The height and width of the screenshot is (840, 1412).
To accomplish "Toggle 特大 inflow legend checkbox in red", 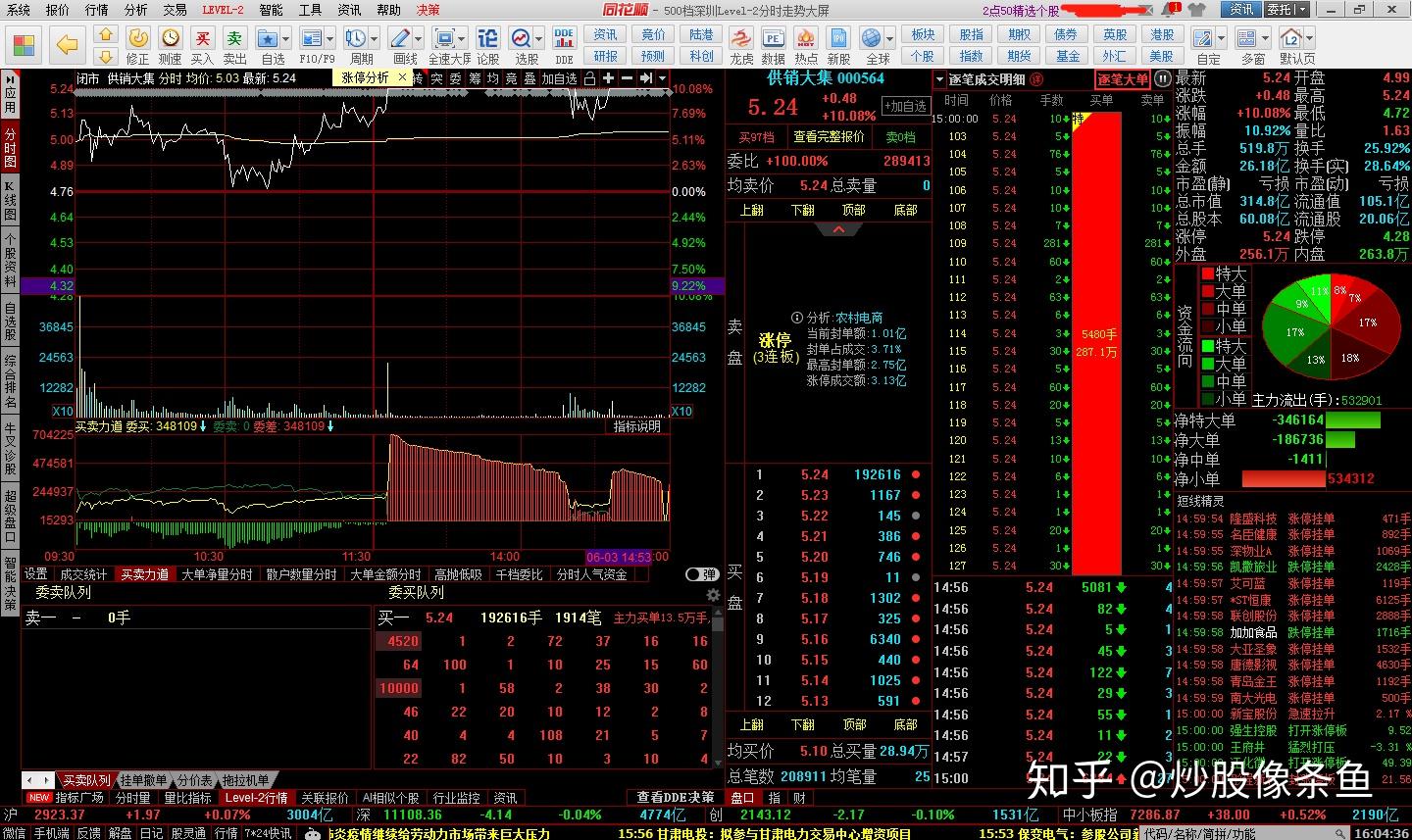I will coord(1208,274).
